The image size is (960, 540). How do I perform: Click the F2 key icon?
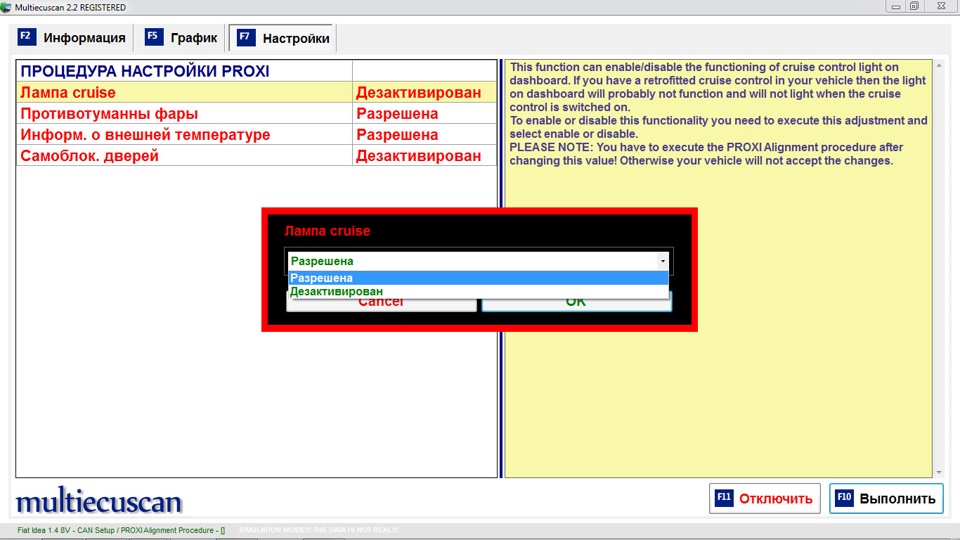[26, 37]
